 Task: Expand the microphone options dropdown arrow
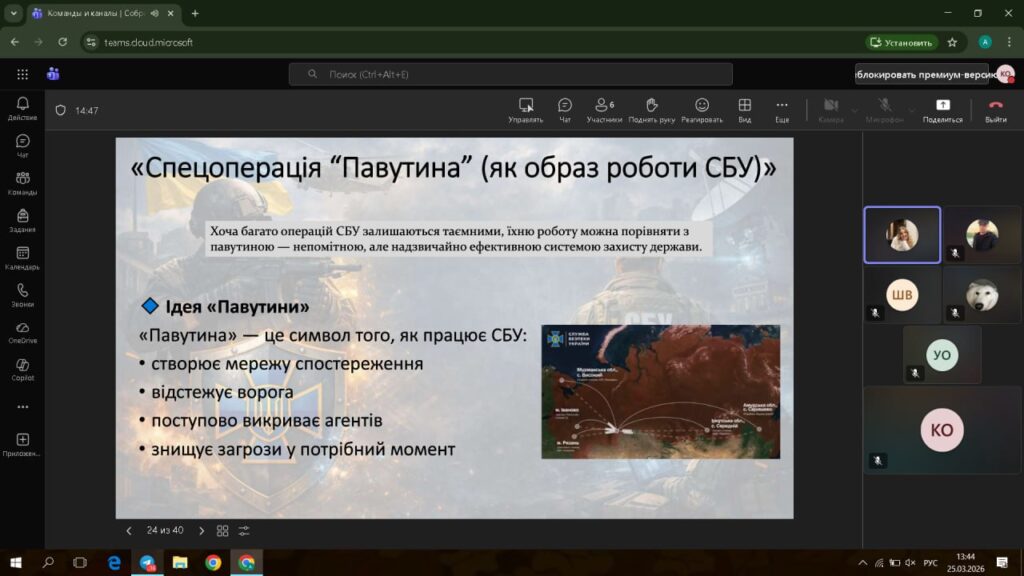[911, 110]
